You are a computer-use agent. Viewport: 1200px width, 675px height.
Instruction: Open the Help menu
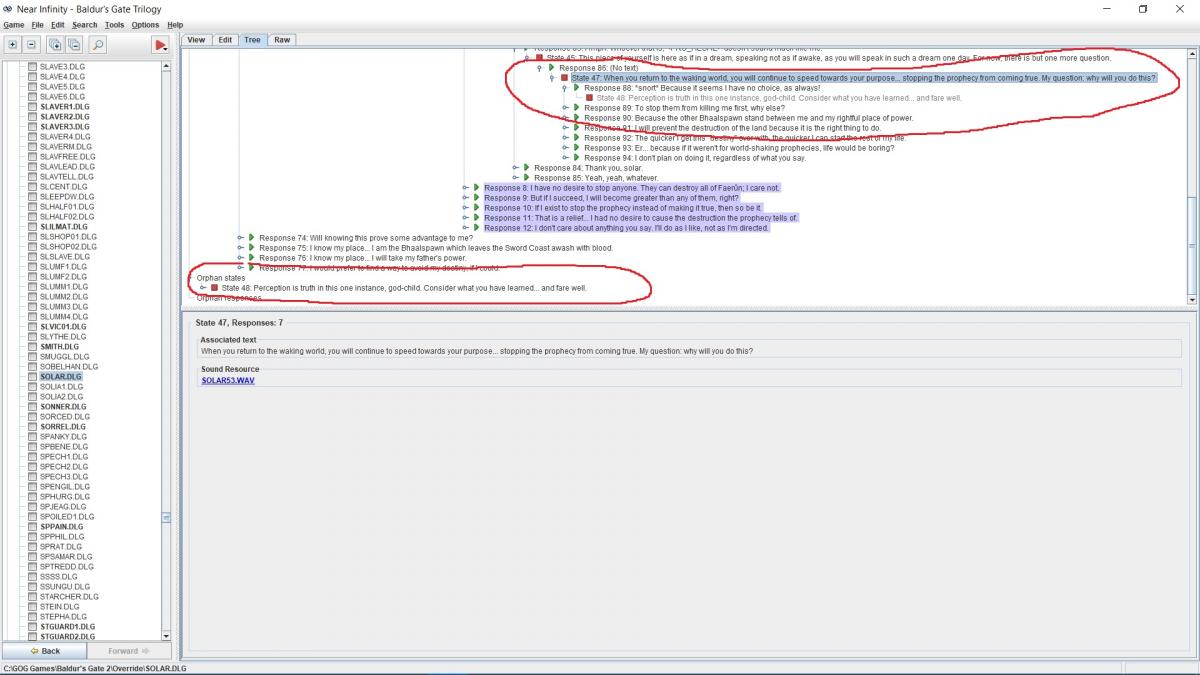pos(175,24)
